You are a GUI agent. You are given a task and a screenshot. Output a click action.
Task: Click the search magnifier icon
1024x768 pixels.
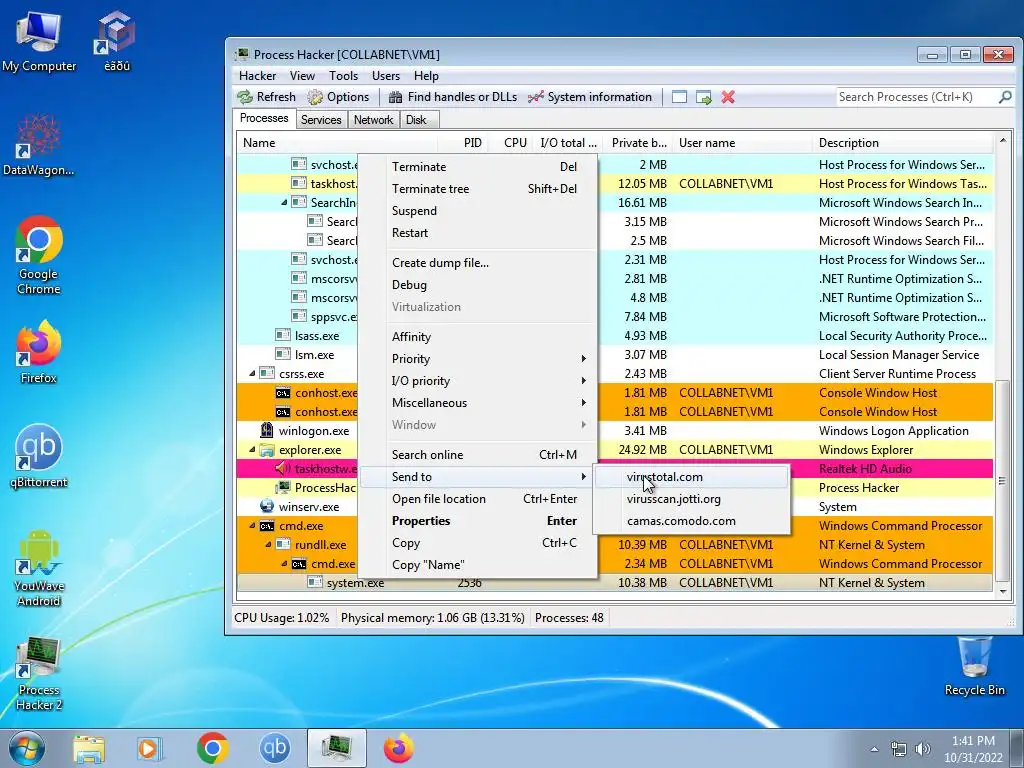click(x=1005, y=97)
